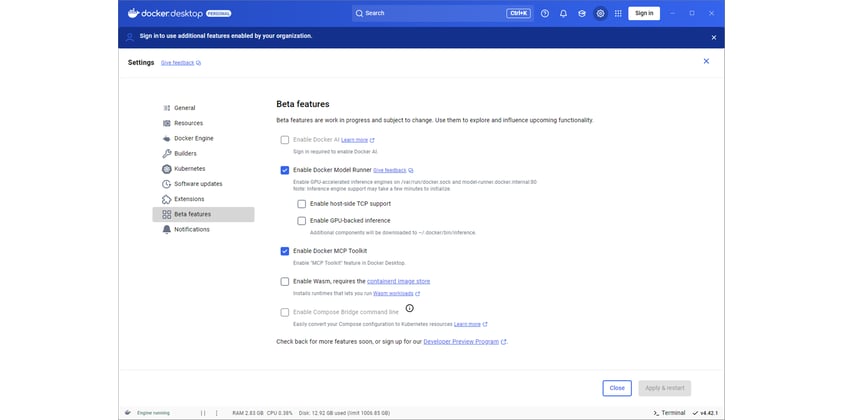Click the version checkmark icon in status bar
This screenshot has width=844, height=420.
coord(696,413)
